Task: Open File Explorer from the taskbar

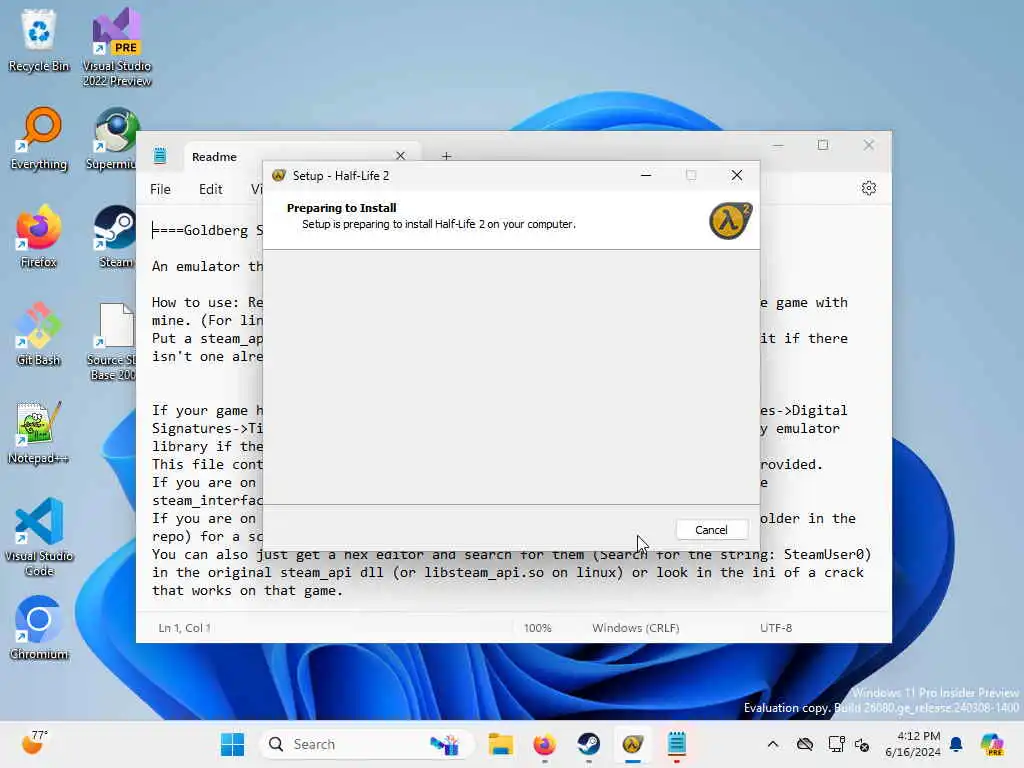Action: pos(501,744)
